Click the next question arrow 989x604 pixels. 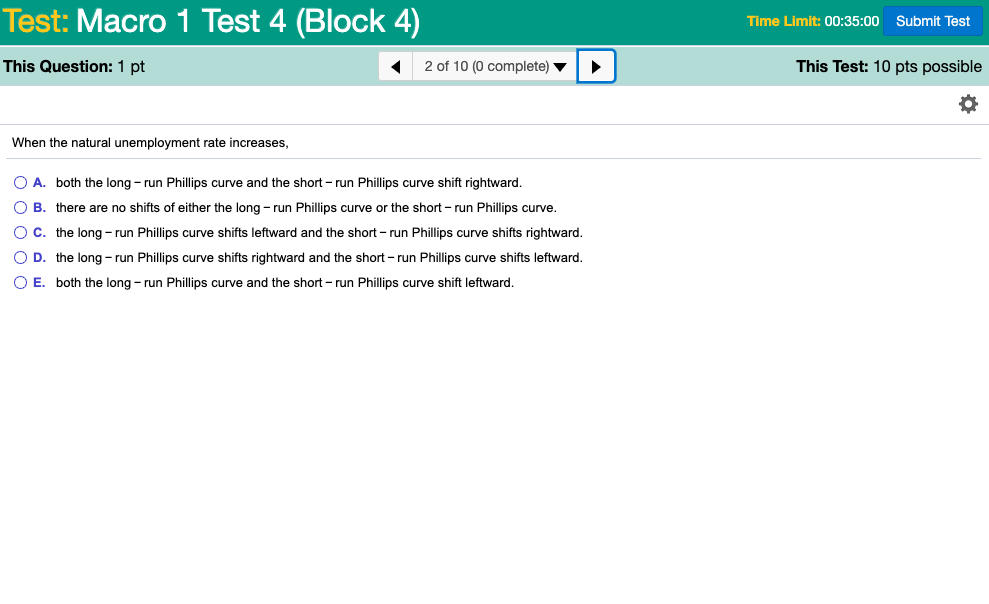tap(596, 65)
